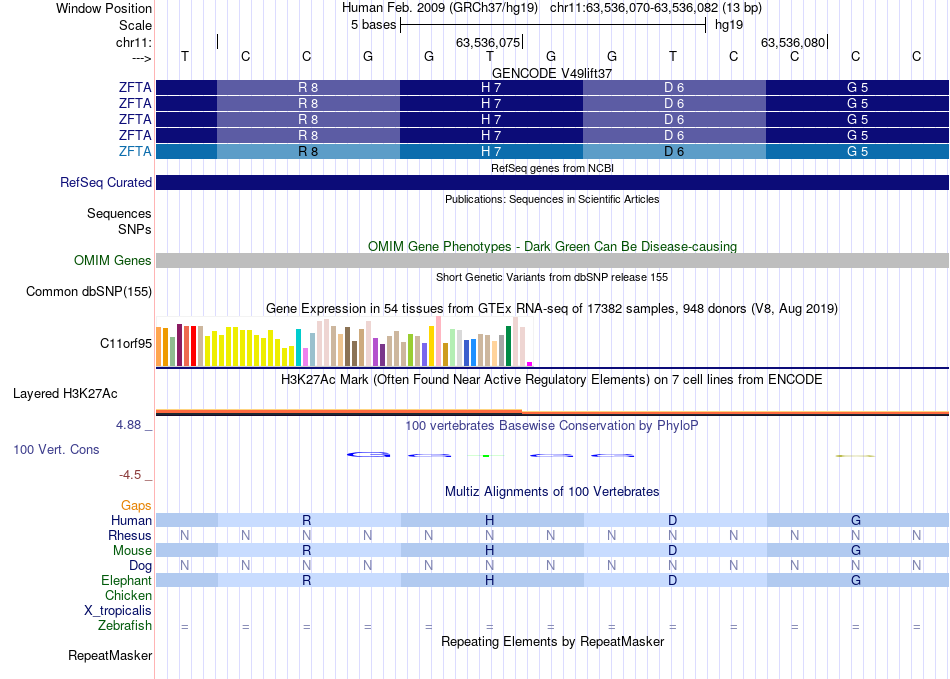Click the H amino acid in the Mouse row

(x=490, y=550)
